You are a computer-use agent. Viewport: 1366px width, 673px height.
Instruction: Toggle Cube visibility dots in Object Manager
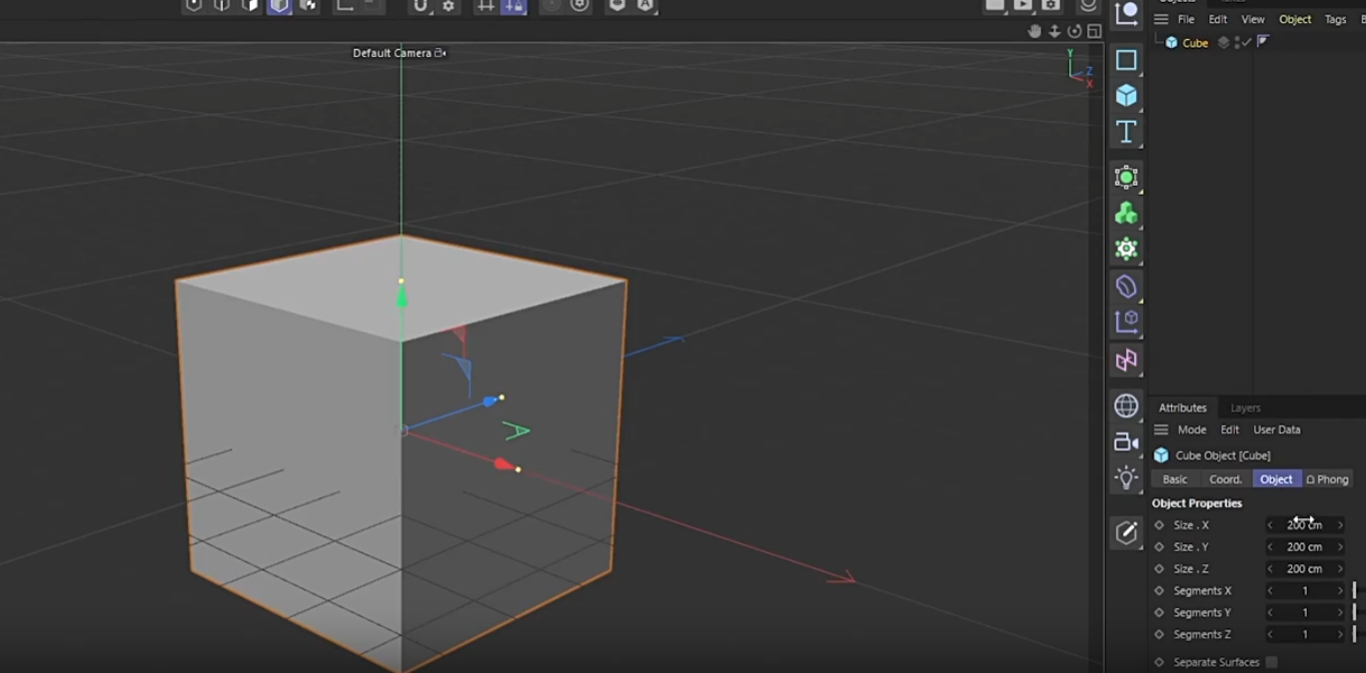(x=1237, y=43)
